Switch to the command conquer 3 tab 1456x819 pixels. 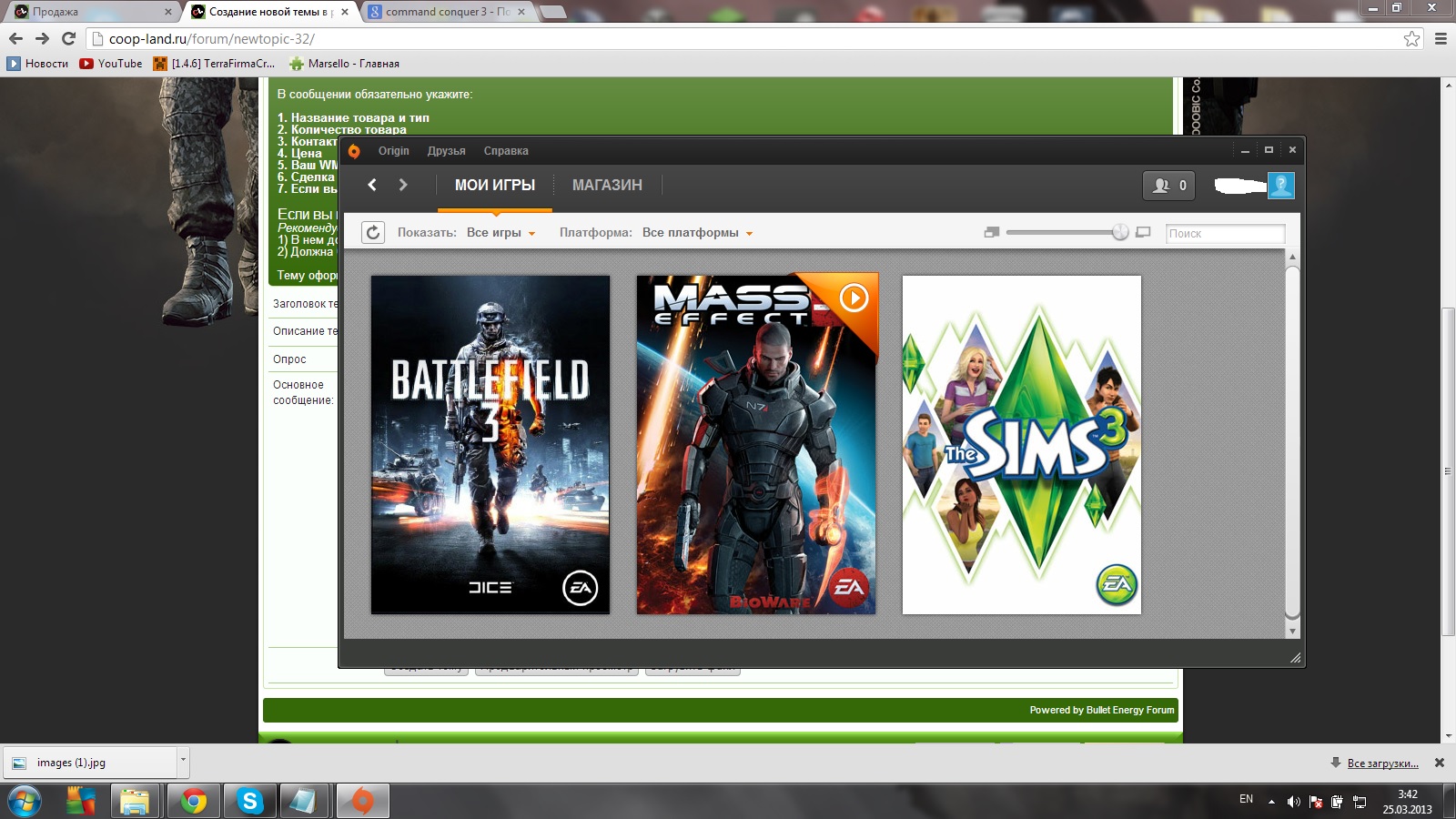coord(446,12)
